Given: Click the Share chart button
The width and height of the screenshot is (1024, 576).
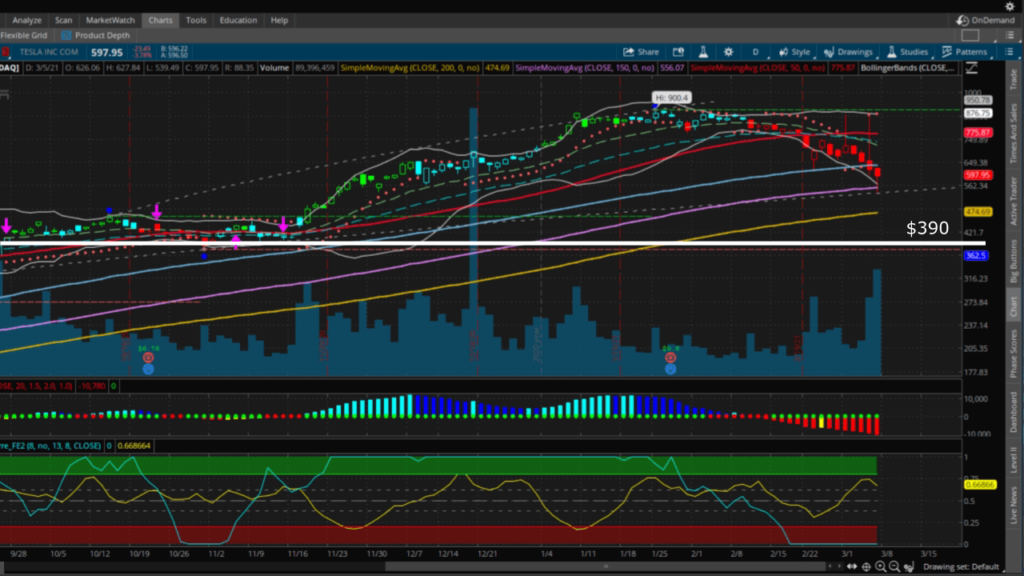Looking at the screenshot, I should click(641, 52).
